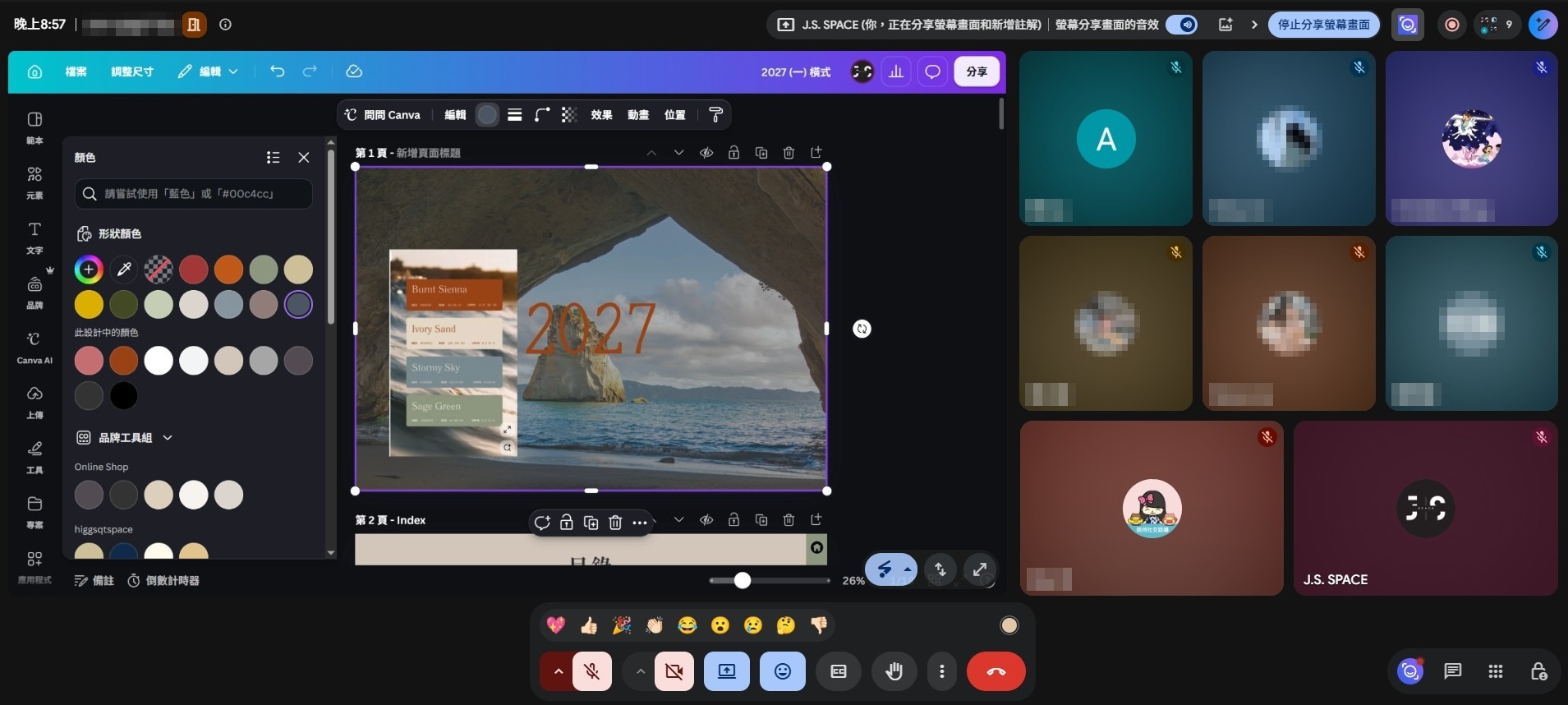
Task: Open meeting chat panel
Action: pyautogui.click(x=1452, y=671)
